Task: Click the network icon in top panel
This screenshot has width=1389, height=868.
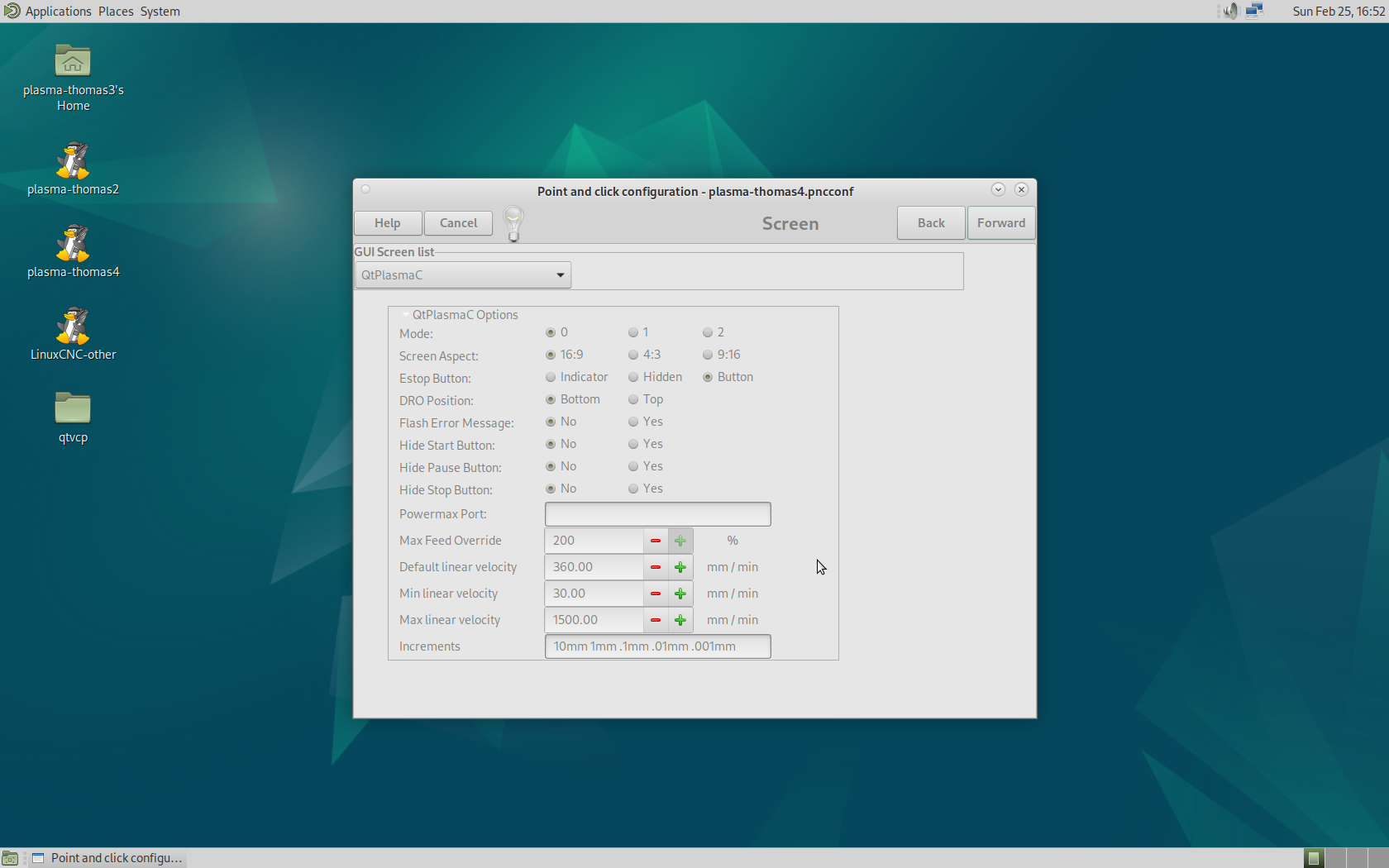Action: (x=1254, y=11)
